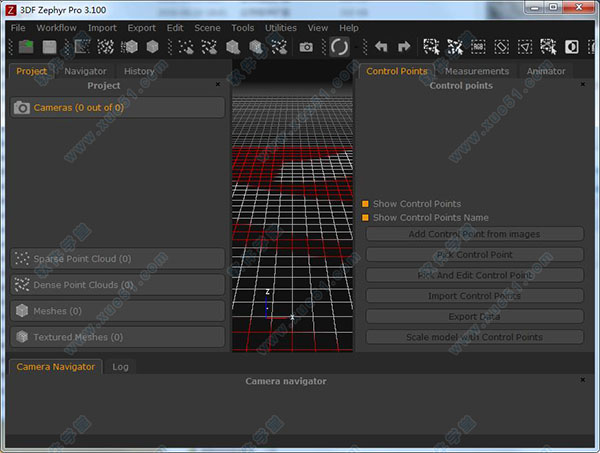Select the Project tab
Image resolution: width=600 pixels, height=453 pixels.
[x=32, y=71]
